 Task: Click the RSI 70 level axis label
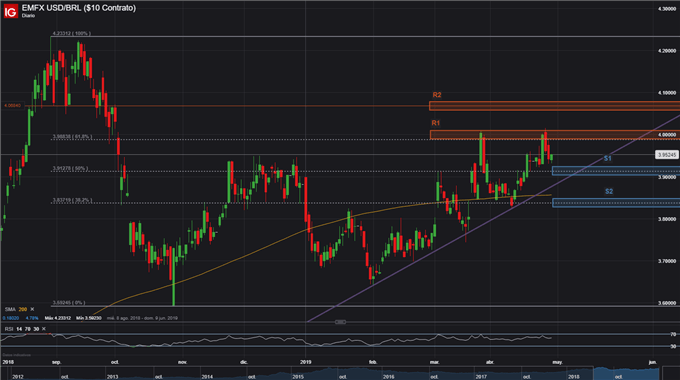673,334
